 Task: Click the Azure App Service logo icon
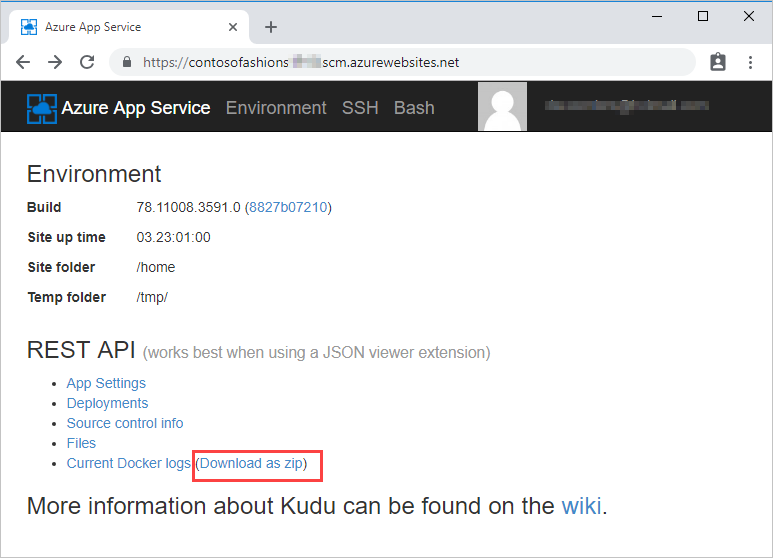[41, 108]
